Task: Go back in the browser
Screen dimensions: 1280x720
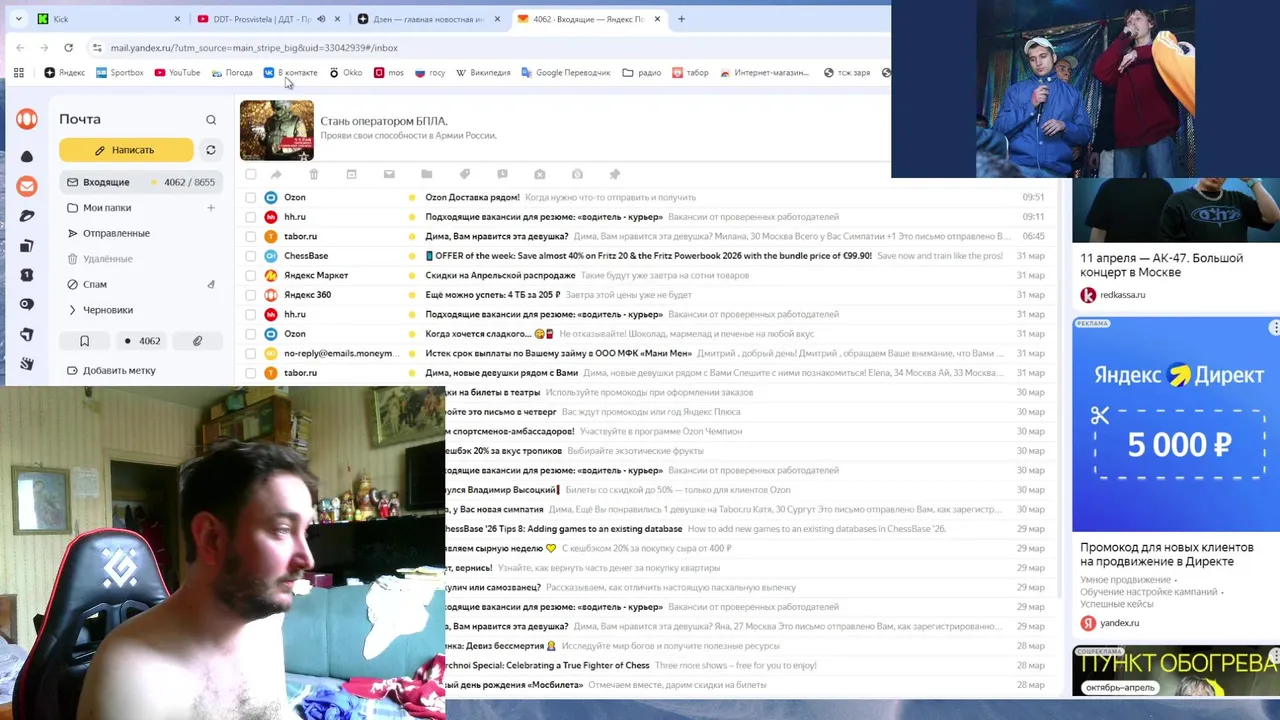Action: pyautogui.click(x=20, y=47)
